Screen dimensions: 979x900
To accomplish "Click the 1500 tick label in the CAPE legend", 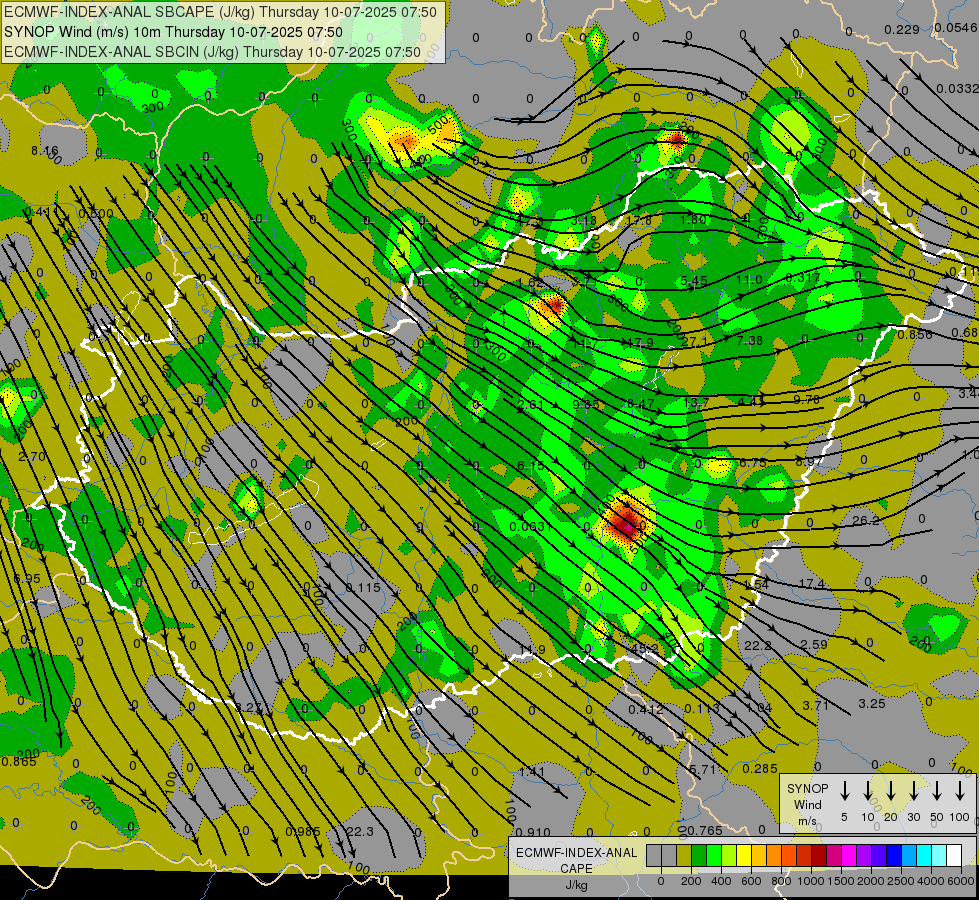I will click(841, 881).
